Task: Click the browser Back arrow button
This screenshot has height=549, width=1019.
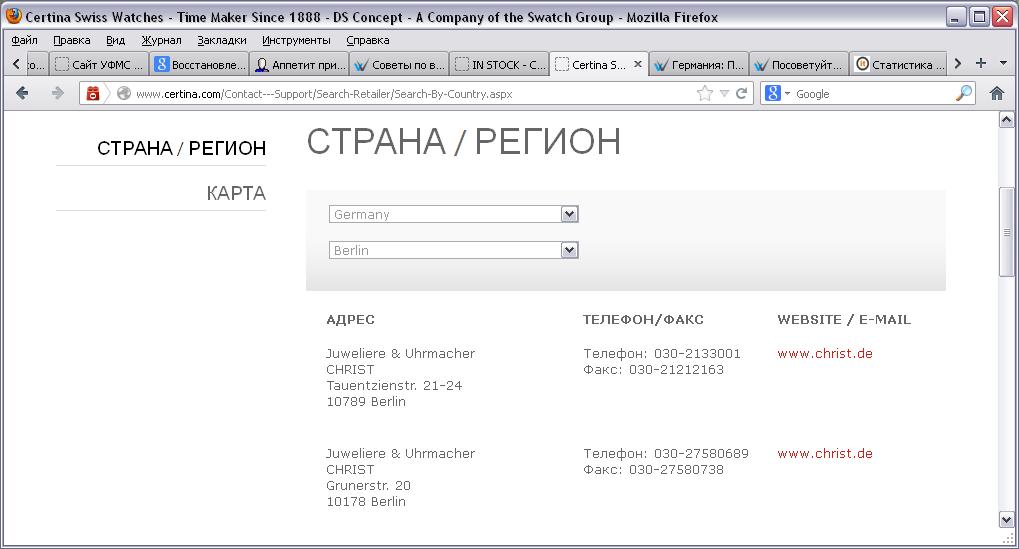Action: click(x=22, y=93)
